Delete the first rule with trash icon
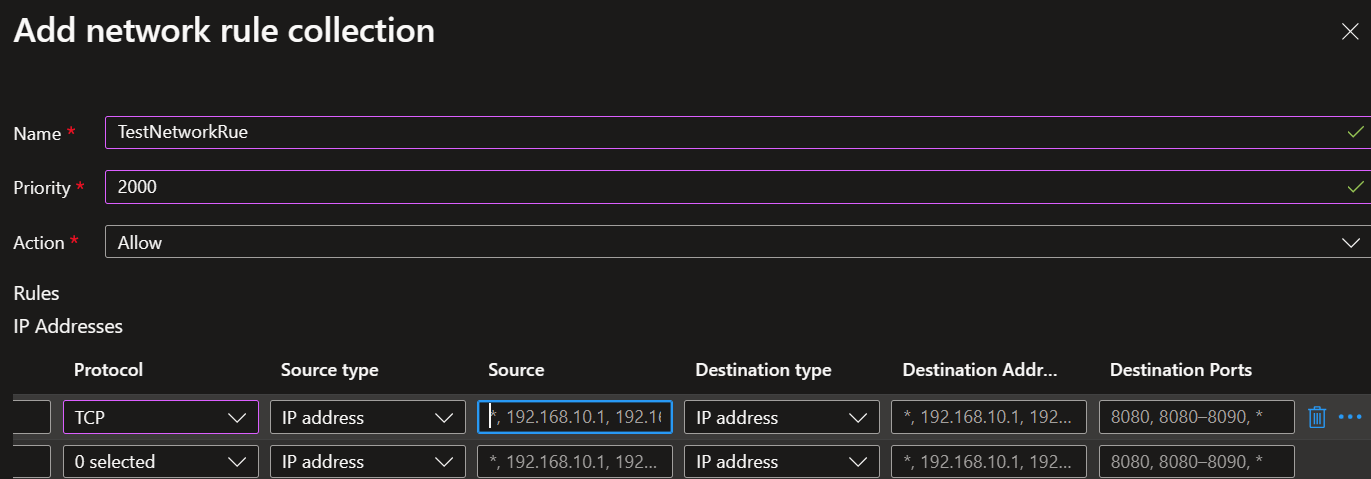 [1317, 417]
